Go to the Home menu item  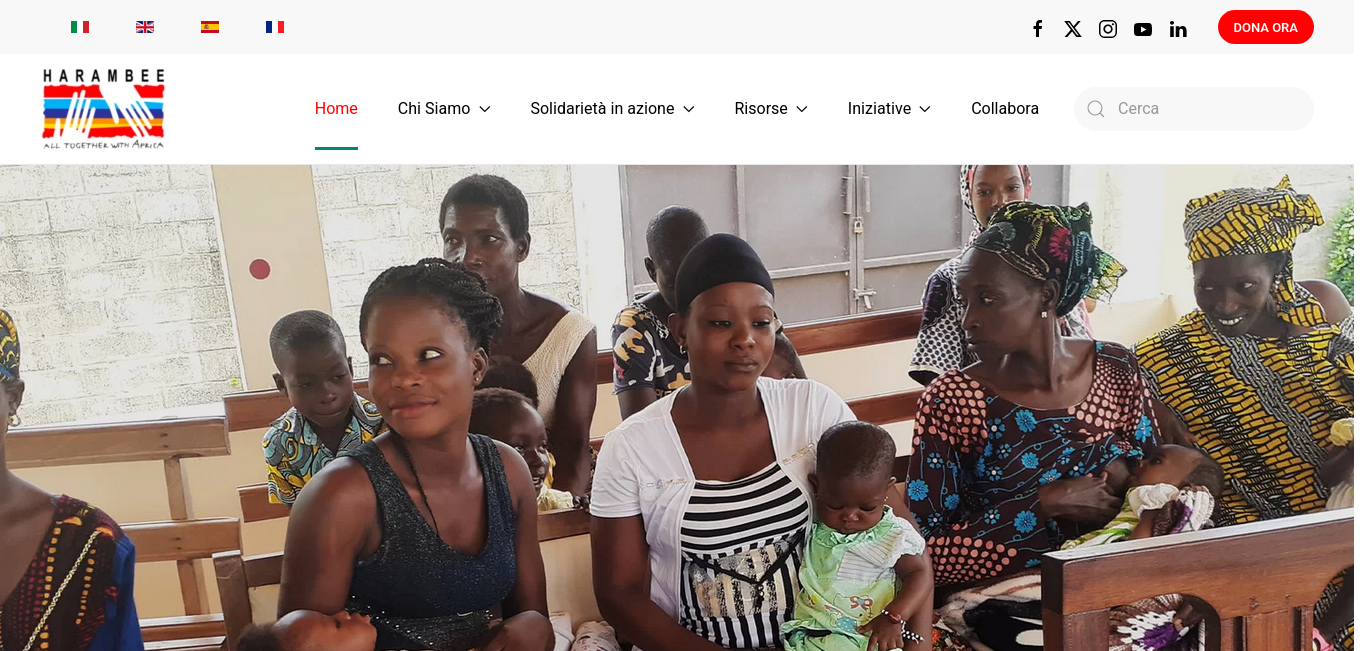pyautogui.click(x=336, y=109)
